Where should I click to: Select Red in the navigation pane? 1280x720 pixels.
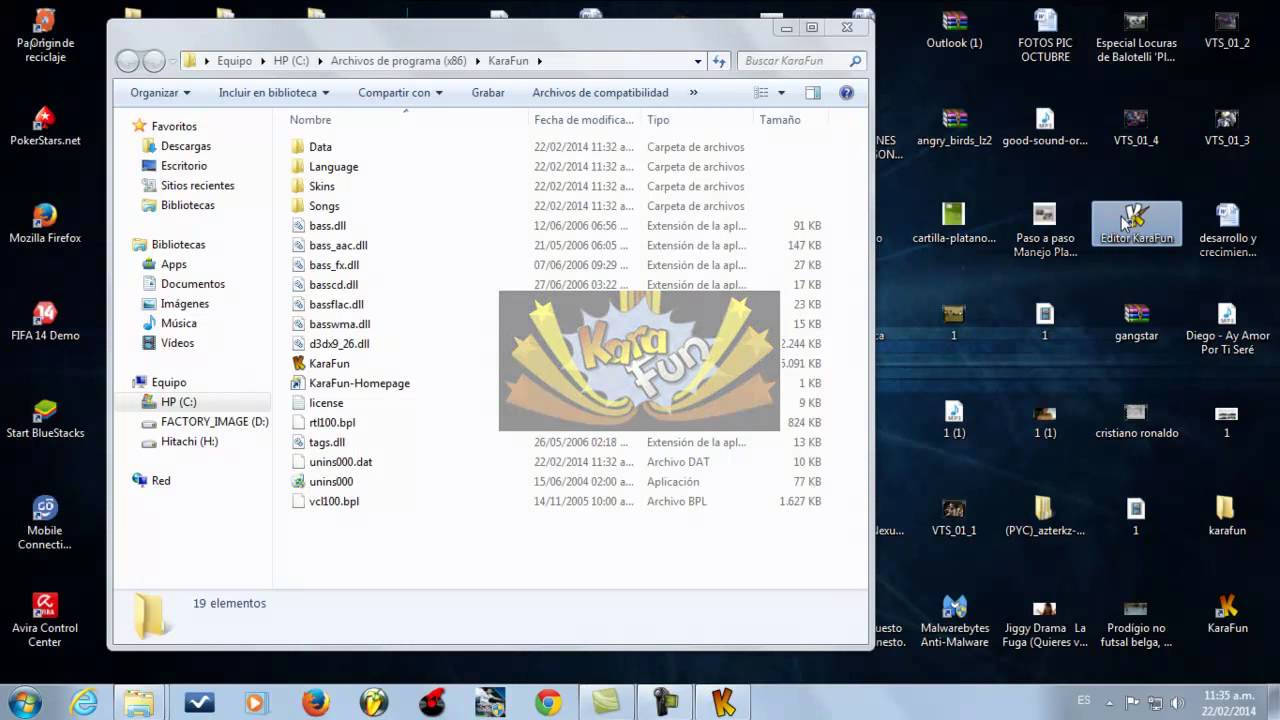pos(160,481)
